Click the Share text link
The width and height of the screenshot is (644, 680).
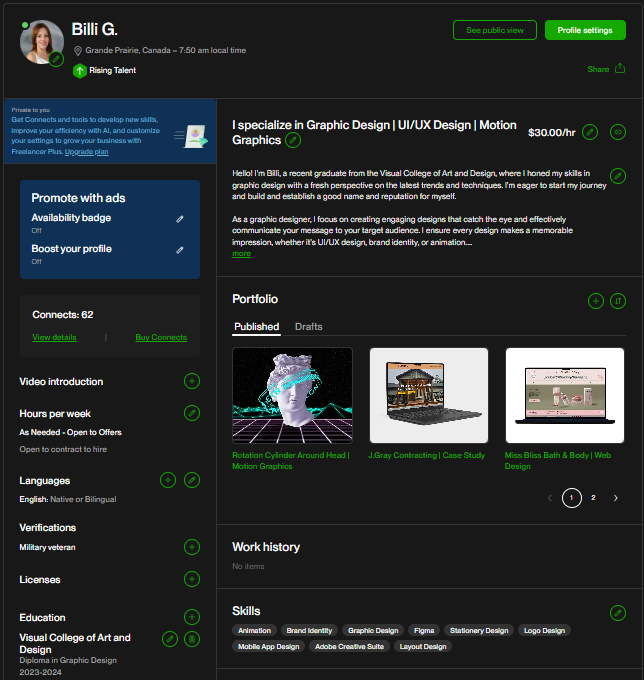click(598, 69)
